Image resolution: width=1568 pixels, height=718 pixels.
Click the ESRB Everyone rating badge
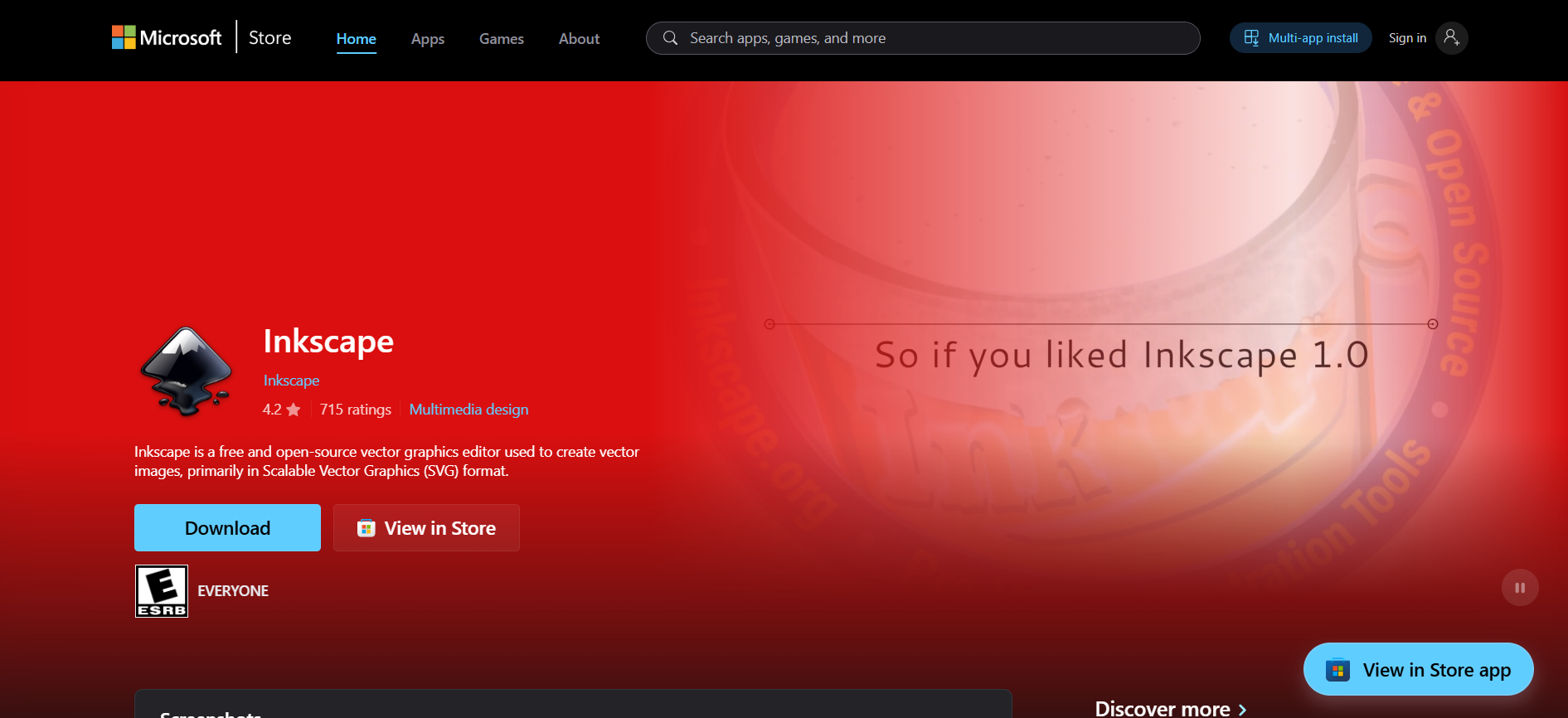click(162, 591)
